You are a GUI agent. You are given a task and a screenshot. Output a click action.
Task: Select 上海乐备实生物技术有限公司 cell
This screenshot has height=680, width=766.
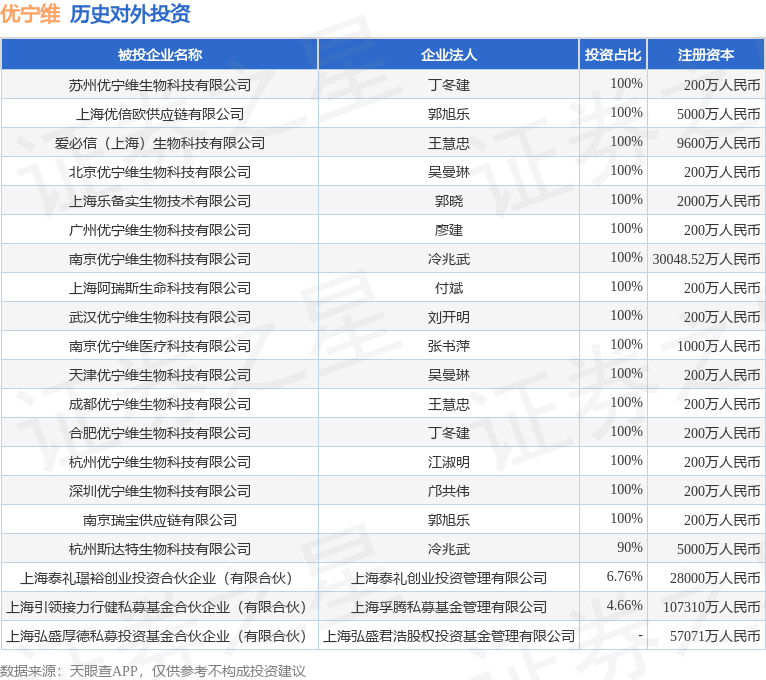click(x=160, y=201)
